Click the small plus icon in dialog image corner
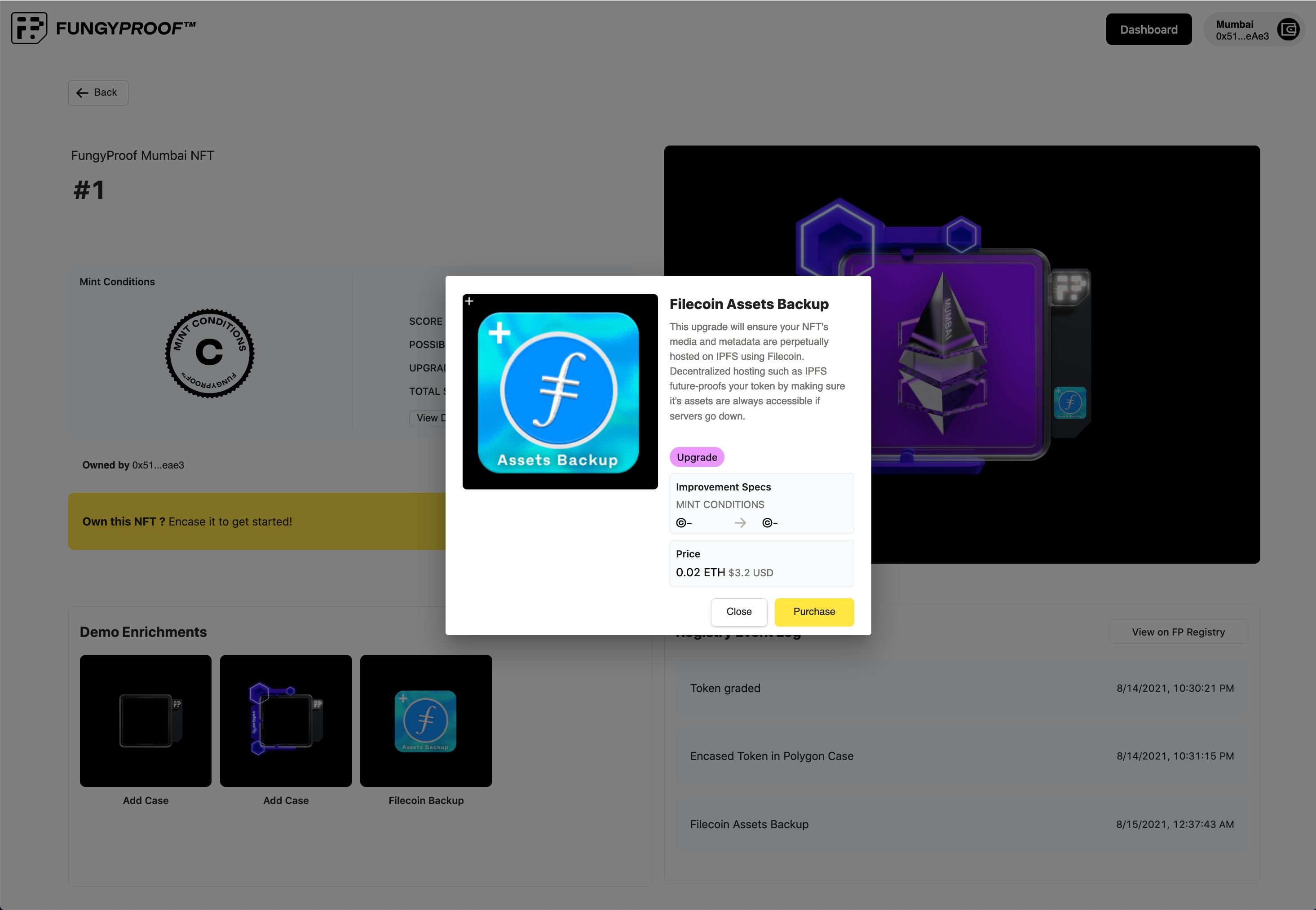Viewport: 1316px width, 910px height. 469,301
